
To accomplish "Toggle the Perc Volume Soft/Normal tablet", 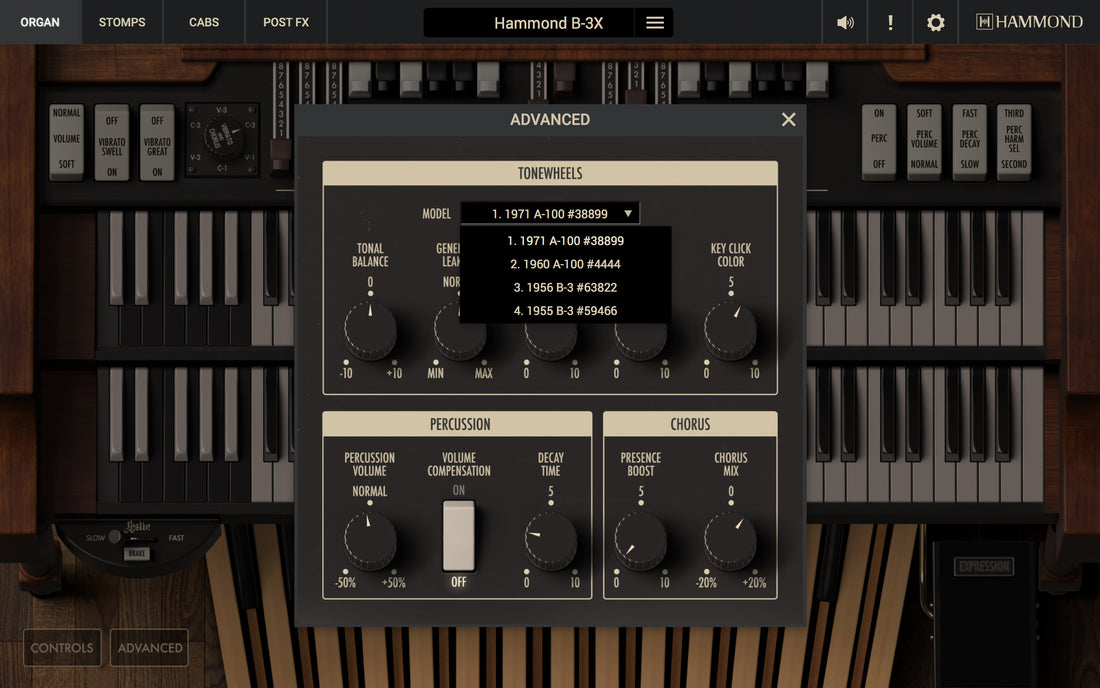I will (924, 142).
